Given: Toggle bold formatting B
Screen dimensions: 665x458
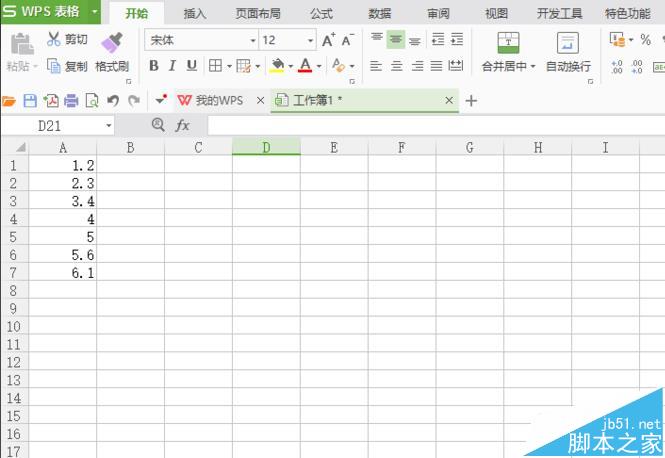Looking at the screenshot, I should [x=154, y=66].
